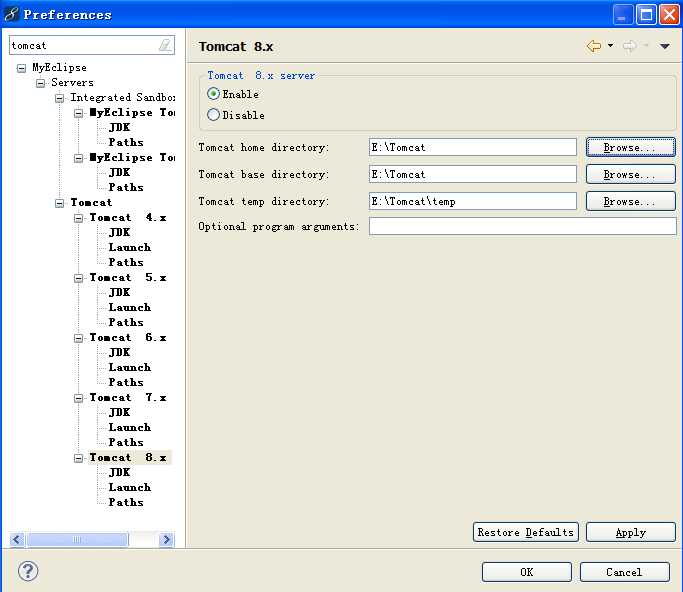The image size is (683, 592).
Task: Collapse the Tomcat 6.x node
Action: pyautogui.click(x=78, y=338)
